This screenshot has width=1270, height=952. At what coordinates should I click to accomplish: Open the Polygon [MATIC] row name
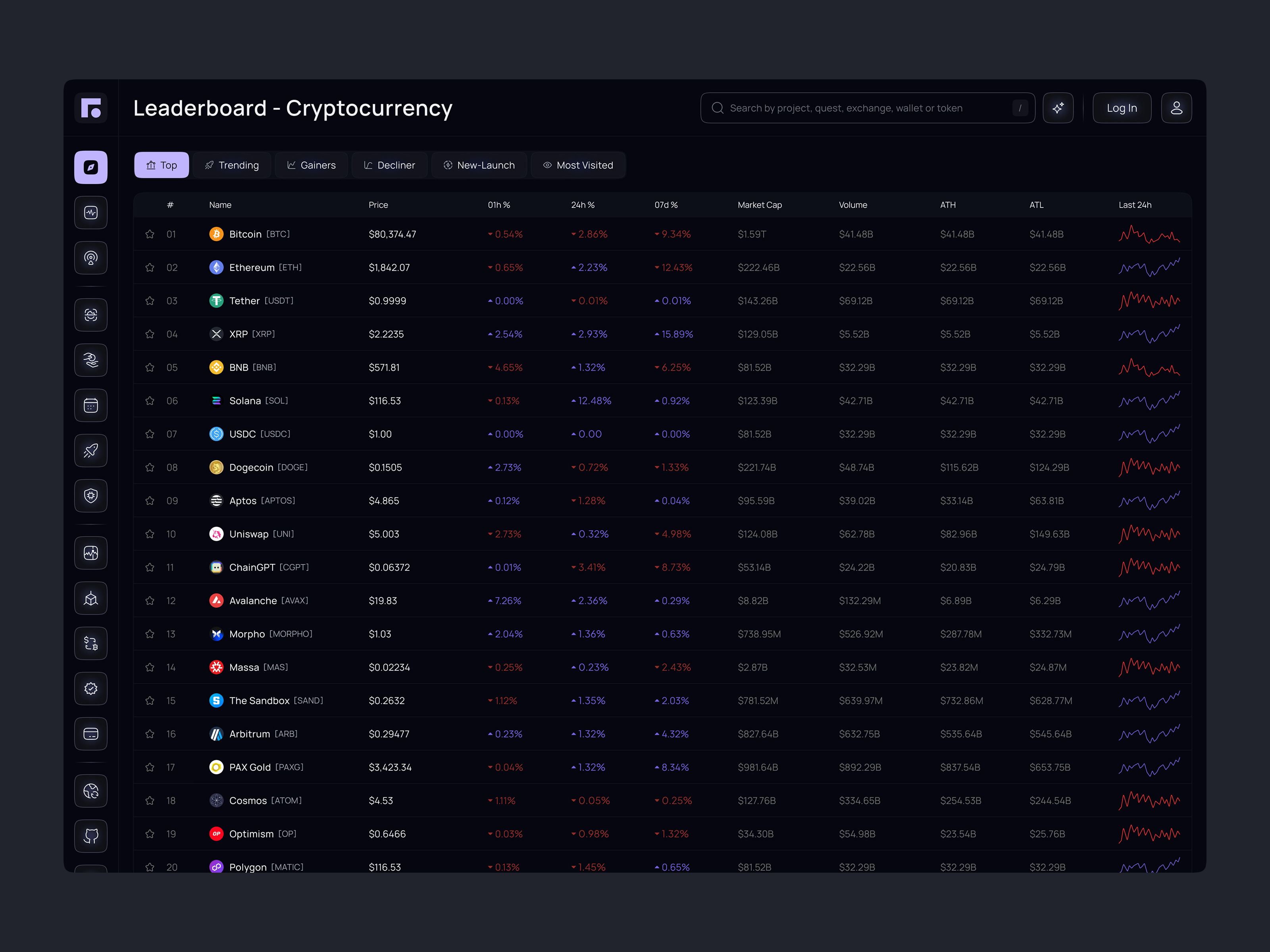point(266,867)
